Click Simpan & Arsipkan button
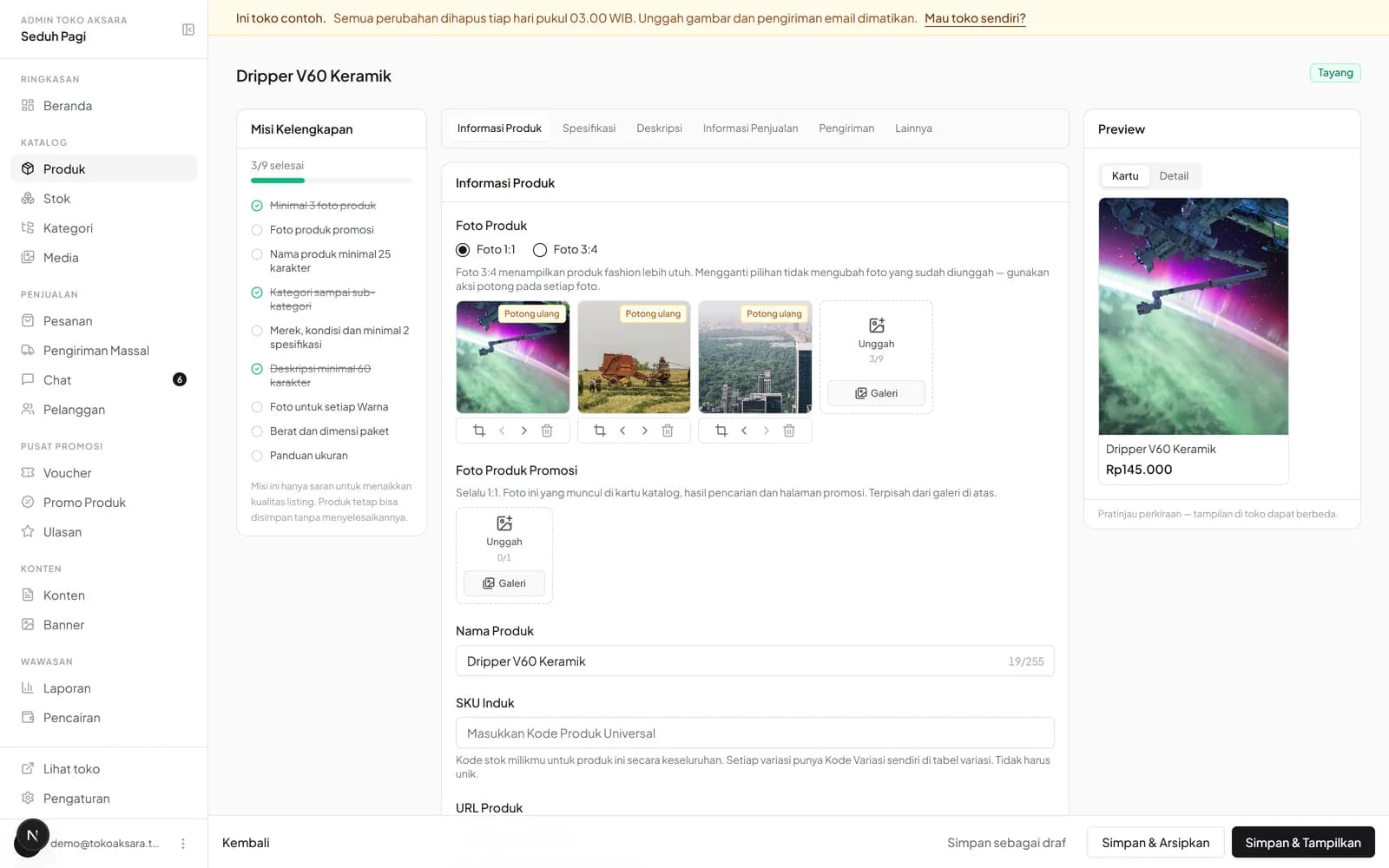Screen dimensions: 1389x868 point(1155,843)
